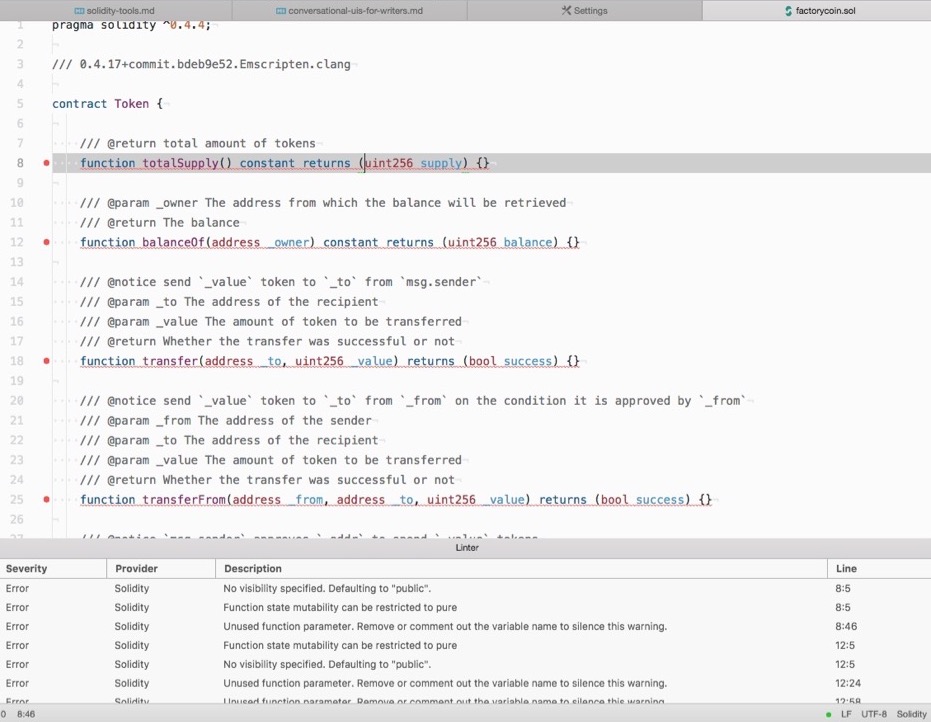Click the red lint marker on line 8
The width and height of the screenshot is (931, 722).
(x=46, y=163)
